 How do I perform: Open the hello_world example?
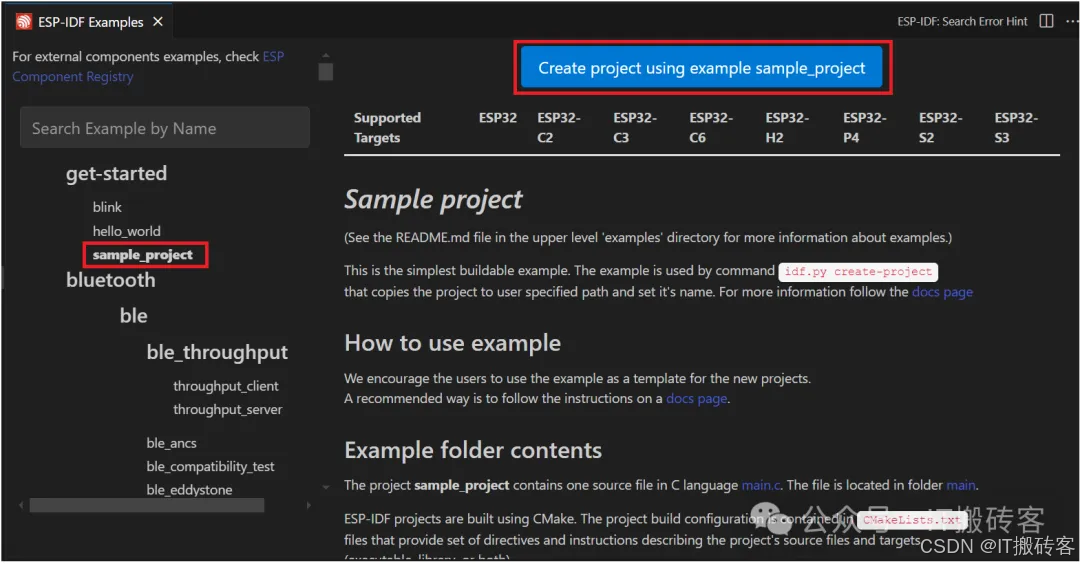pyautogui.click(x=127, y=231)
